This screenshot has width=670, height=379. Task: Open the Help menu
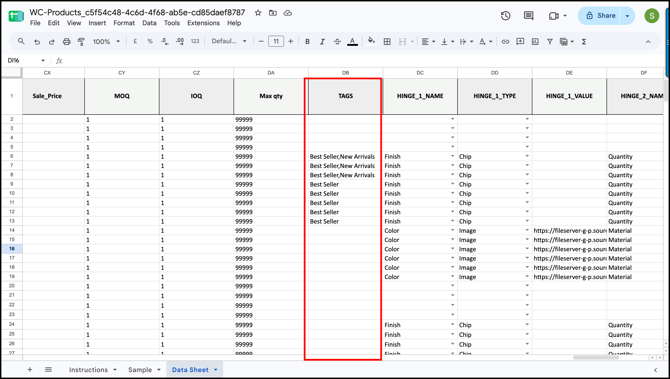[234, 23]
